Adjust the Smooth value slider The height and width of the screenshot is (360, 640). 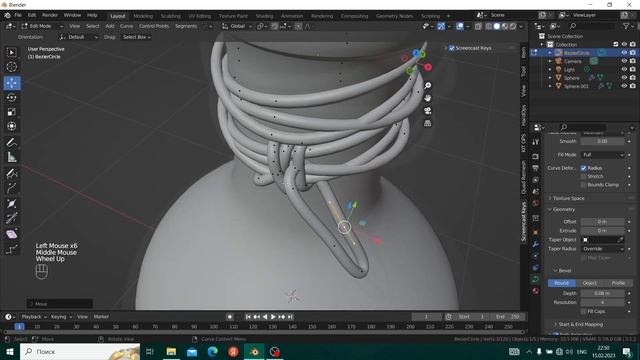click(x=602, y=141)
